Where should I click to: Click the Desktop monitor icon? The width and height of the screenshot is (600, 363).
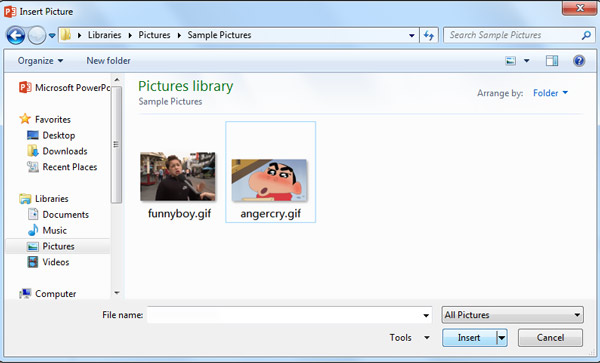(x=33, y=135)
